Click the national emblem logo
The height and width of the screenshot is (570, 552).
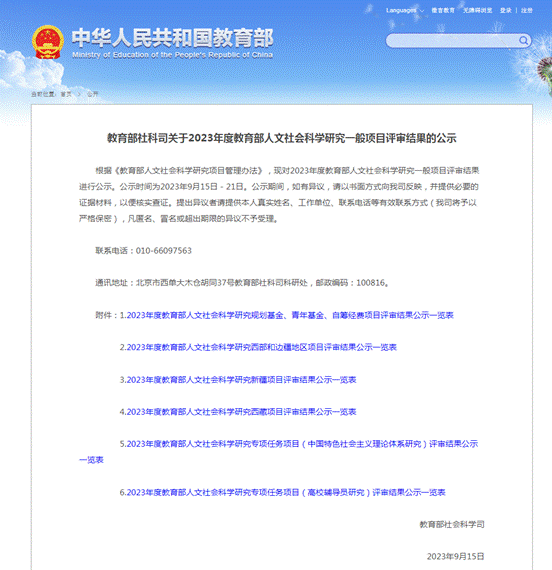(x=48, y=42)
